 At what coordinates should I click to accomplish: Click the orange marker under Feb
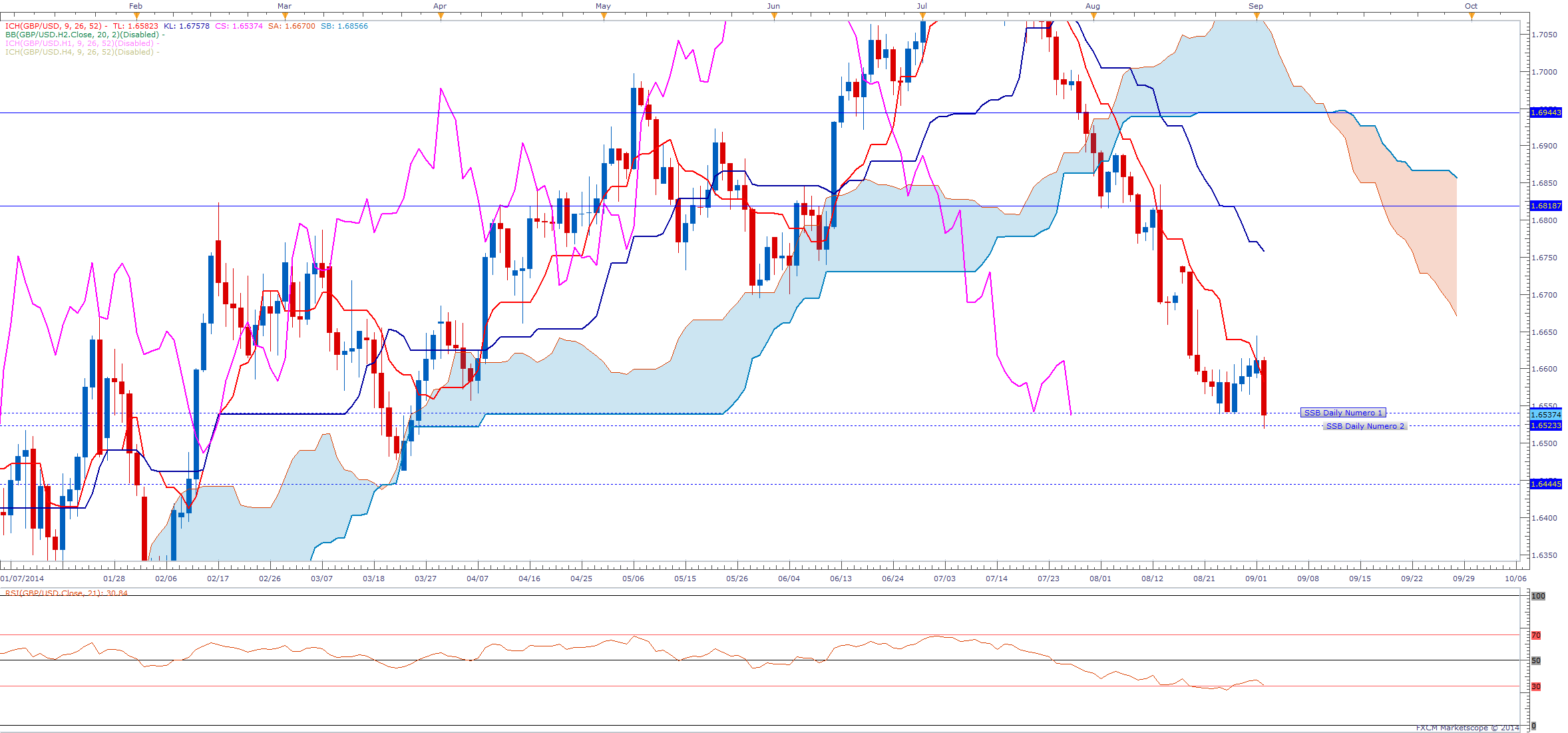(136, 16)
